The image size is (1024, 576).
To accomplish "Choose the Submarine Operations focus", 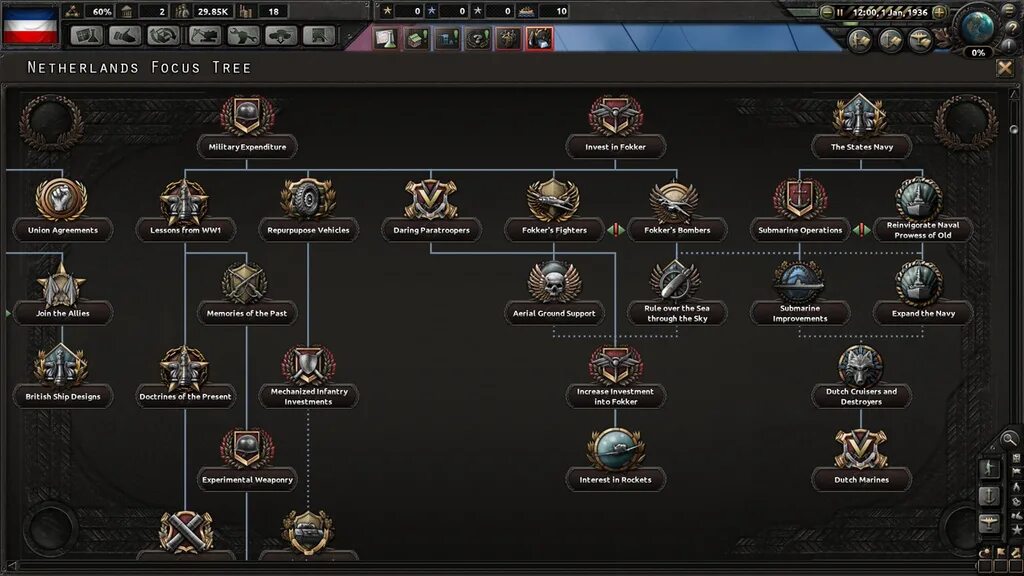I will (799, 210).
